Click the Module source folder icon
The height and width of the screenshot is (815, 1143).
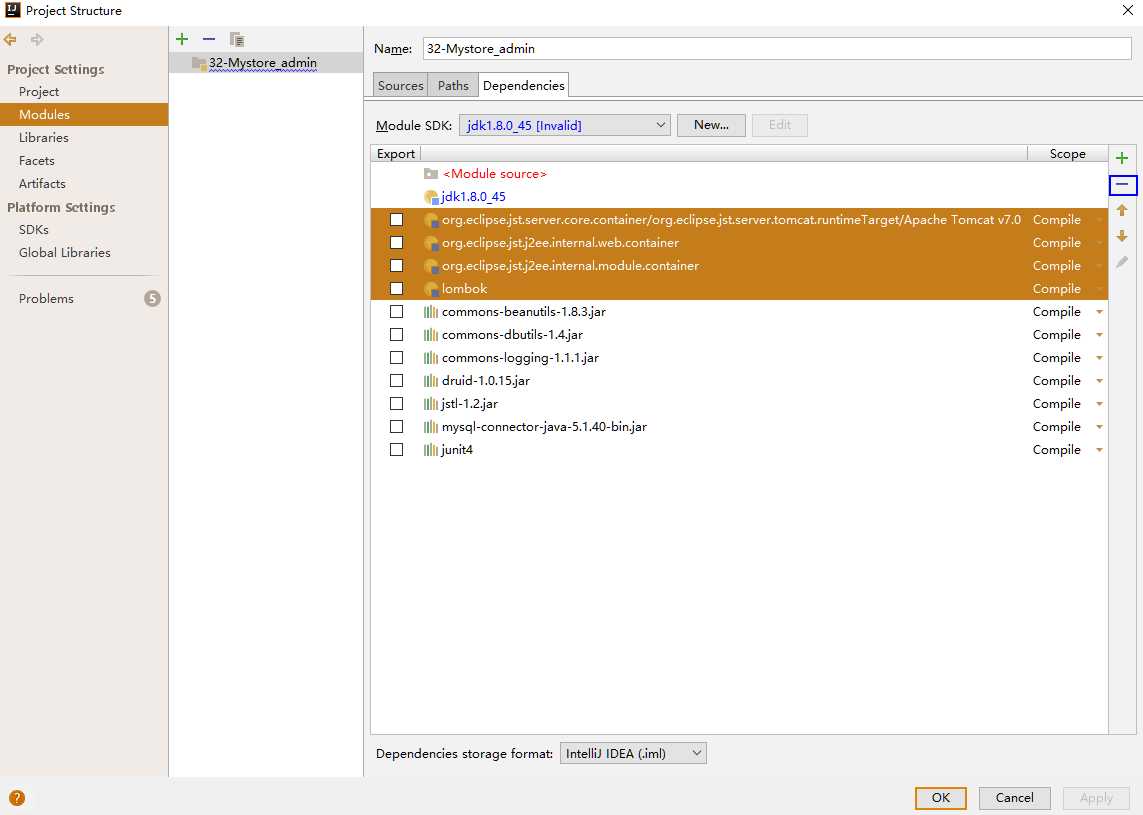coord(431,173)
